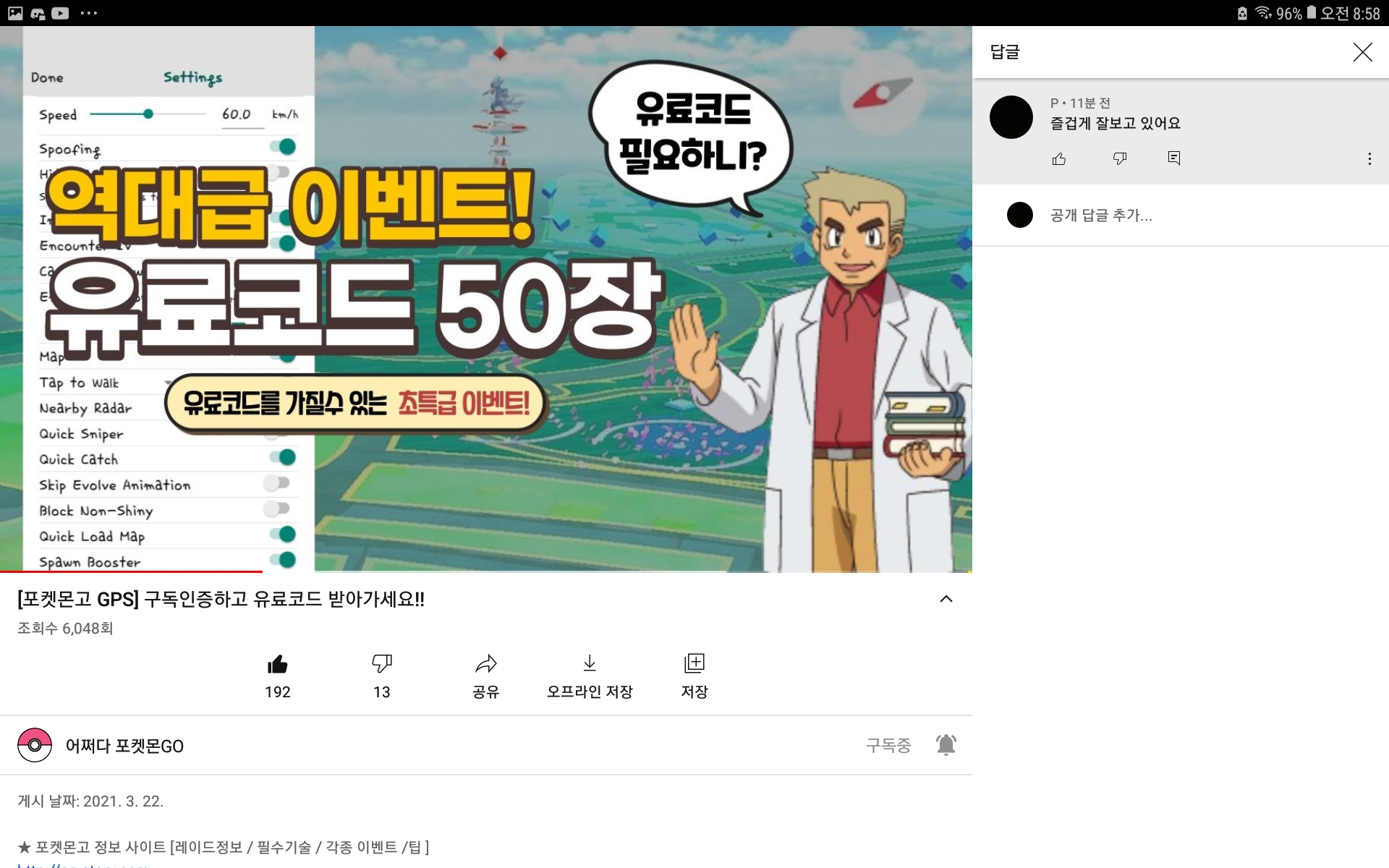Open the status bar overflow dots
The height and width of the screenshot is (868, 1389).
pos(88,13)
